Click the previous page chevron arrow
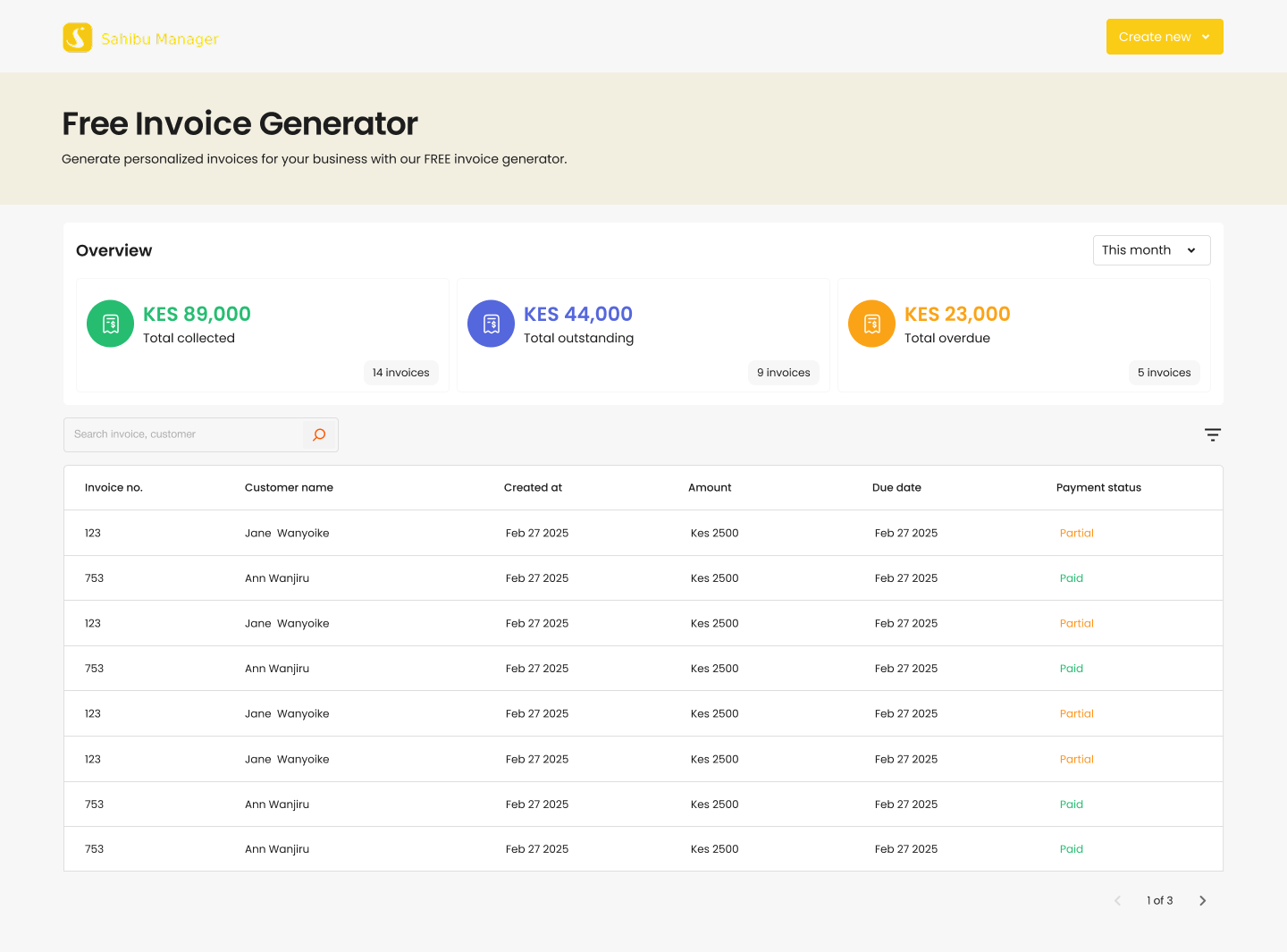The width and height of the screenshot is (1287, 952). pos(1117,900)
